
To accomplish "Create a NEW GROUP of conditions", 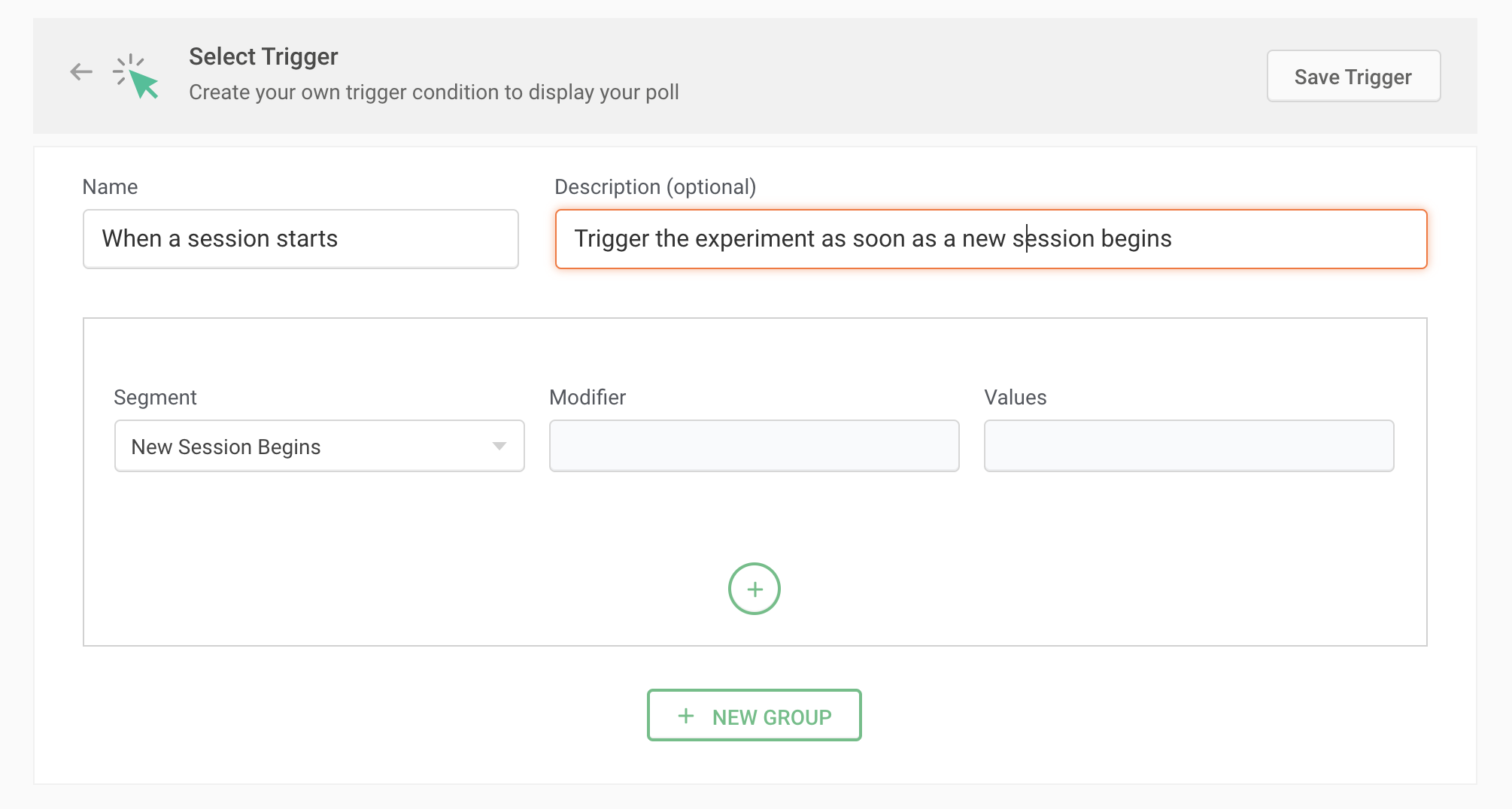I will [754, 716].
